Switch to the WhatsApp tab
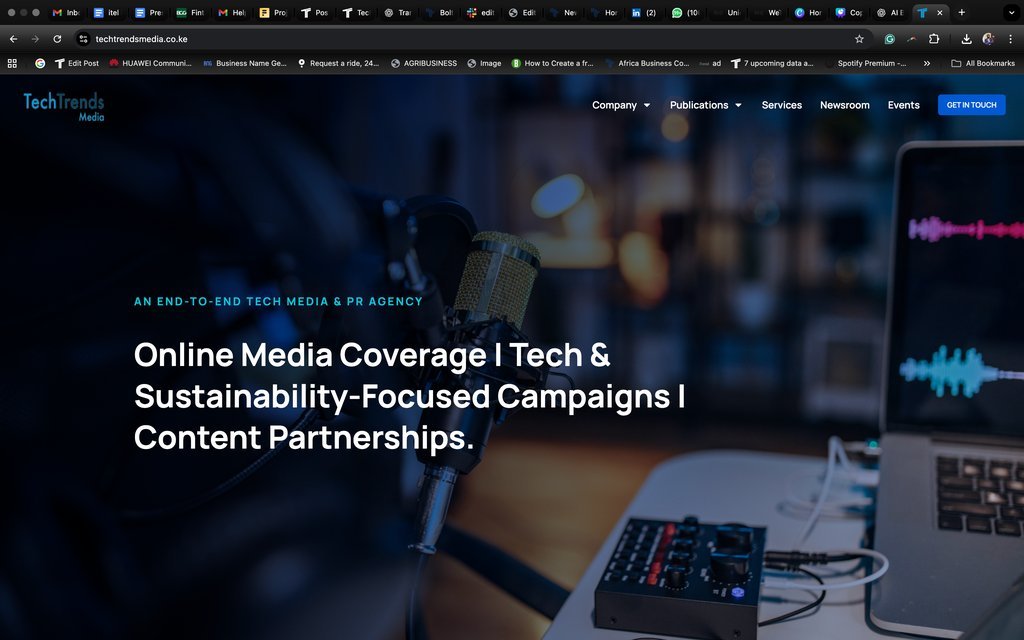 click(685, 12)
